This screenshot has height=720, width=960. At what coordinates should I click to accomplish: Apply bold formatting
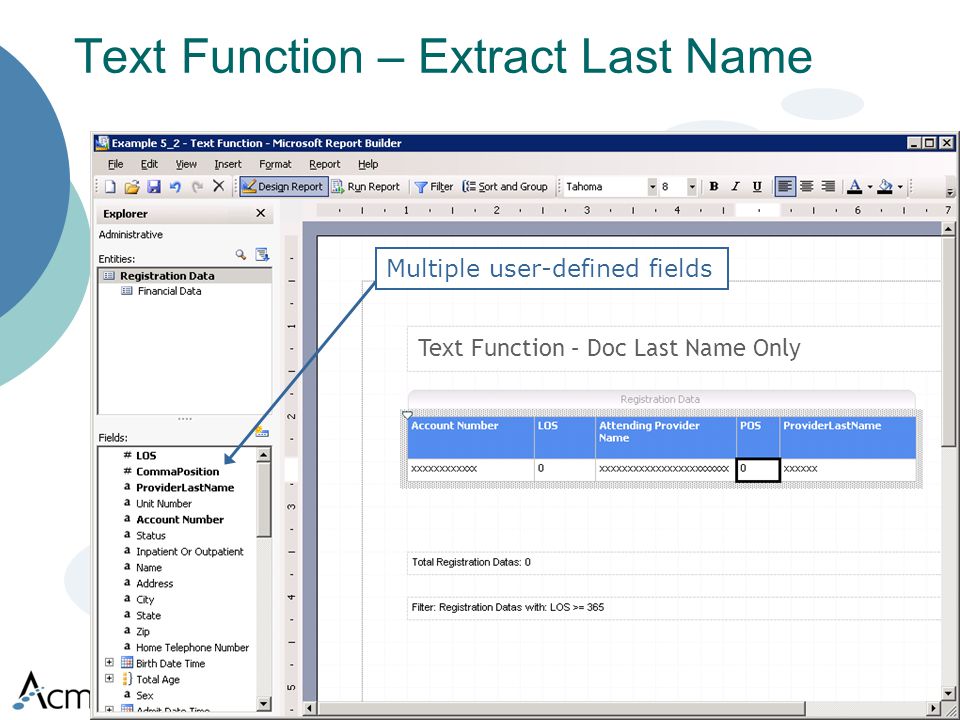(x=713, y=187)
